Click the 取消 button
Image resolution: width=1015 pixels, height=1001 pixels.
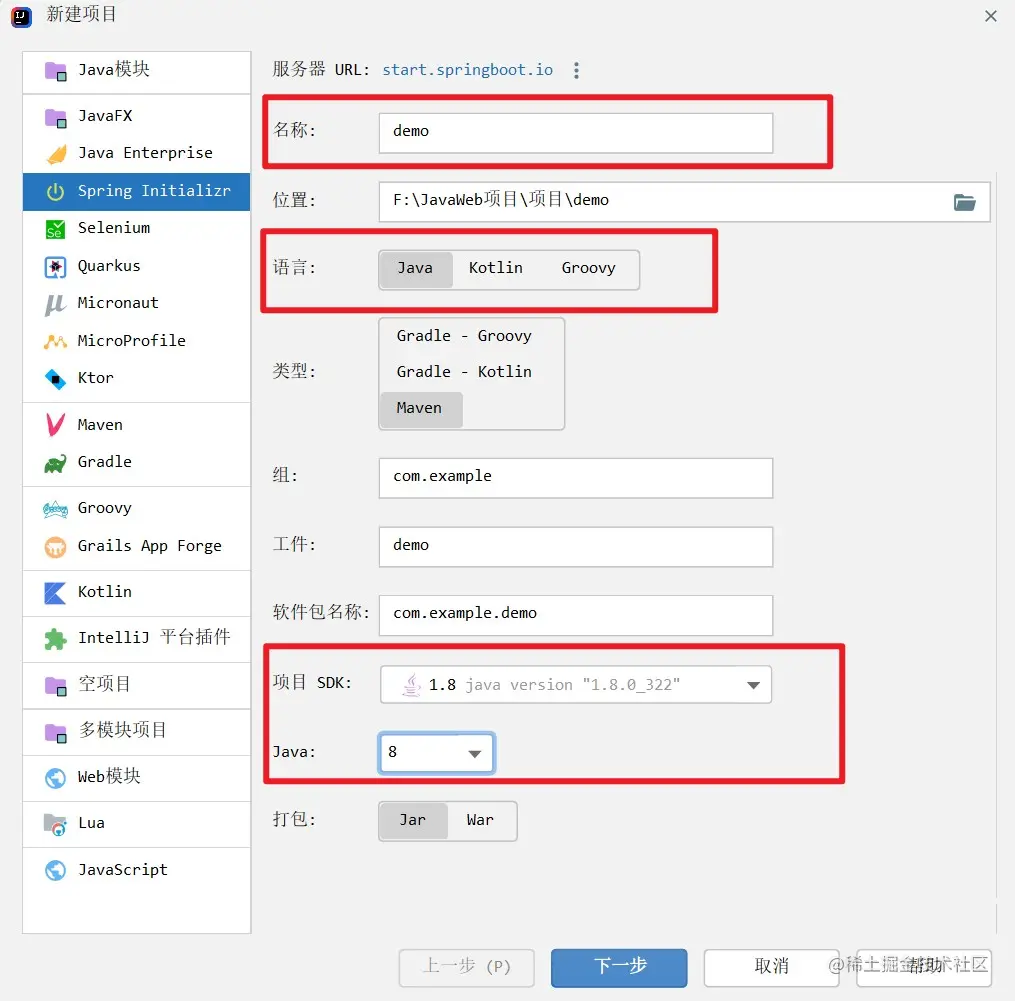coord(771,967)
